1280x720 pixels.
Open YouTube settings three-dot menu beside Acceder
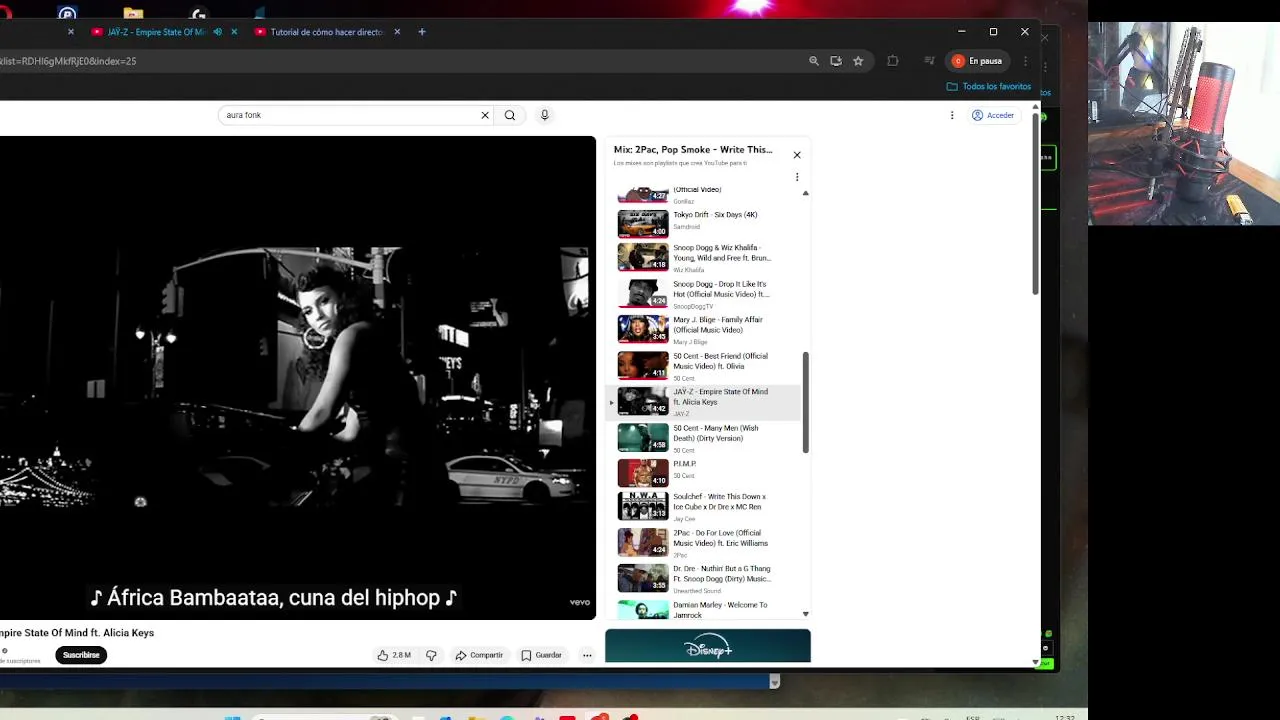[952, 115]
